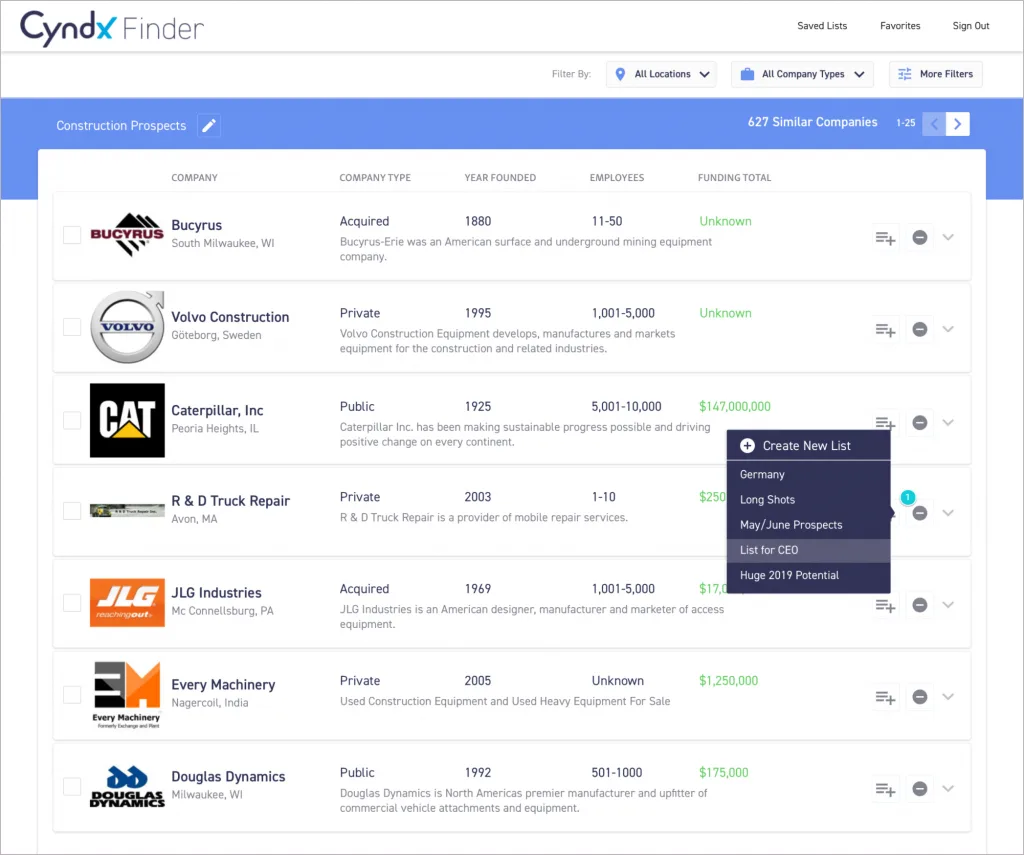Check the Volvo Construction row checkbox
This screenshot has width=1024, height=855.
click(72, 327)
